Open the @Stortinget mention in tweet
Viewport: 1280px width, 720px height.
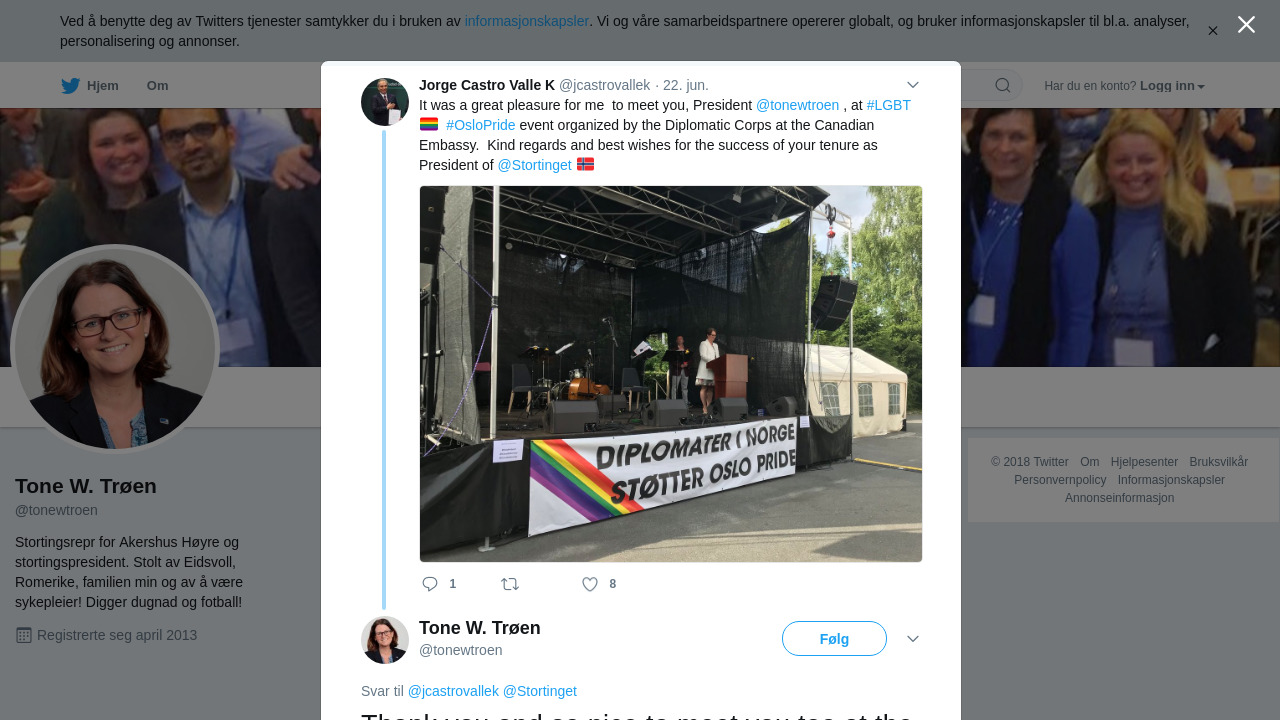pyautogui.click(x=535, y=165)
